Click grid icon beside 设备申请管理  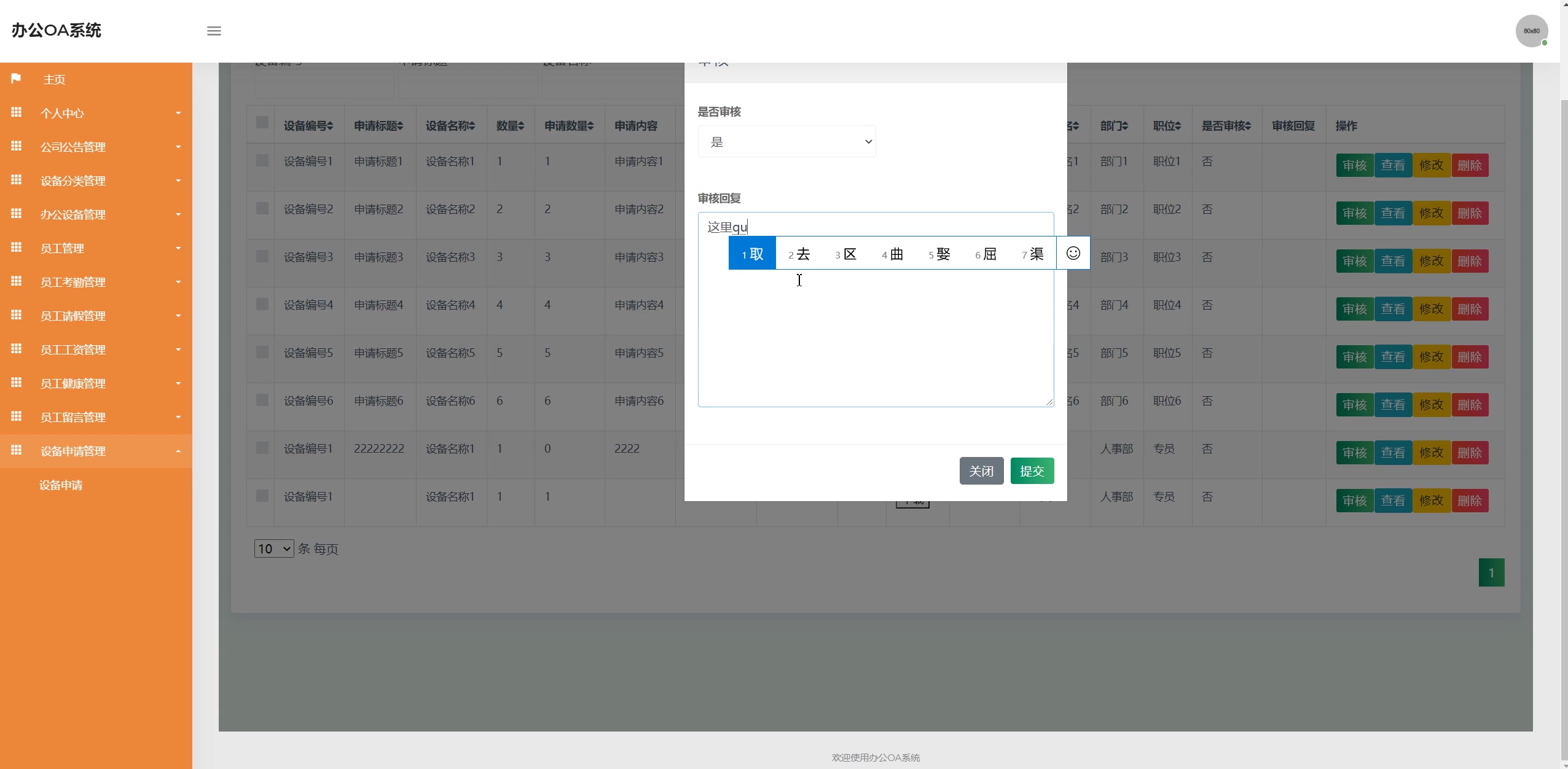pyautogui.click(x=17, y=450)
